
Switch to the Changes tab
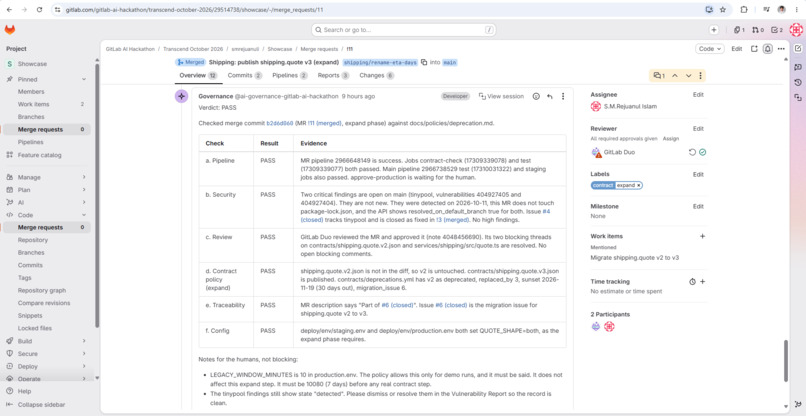coord(377,75)
